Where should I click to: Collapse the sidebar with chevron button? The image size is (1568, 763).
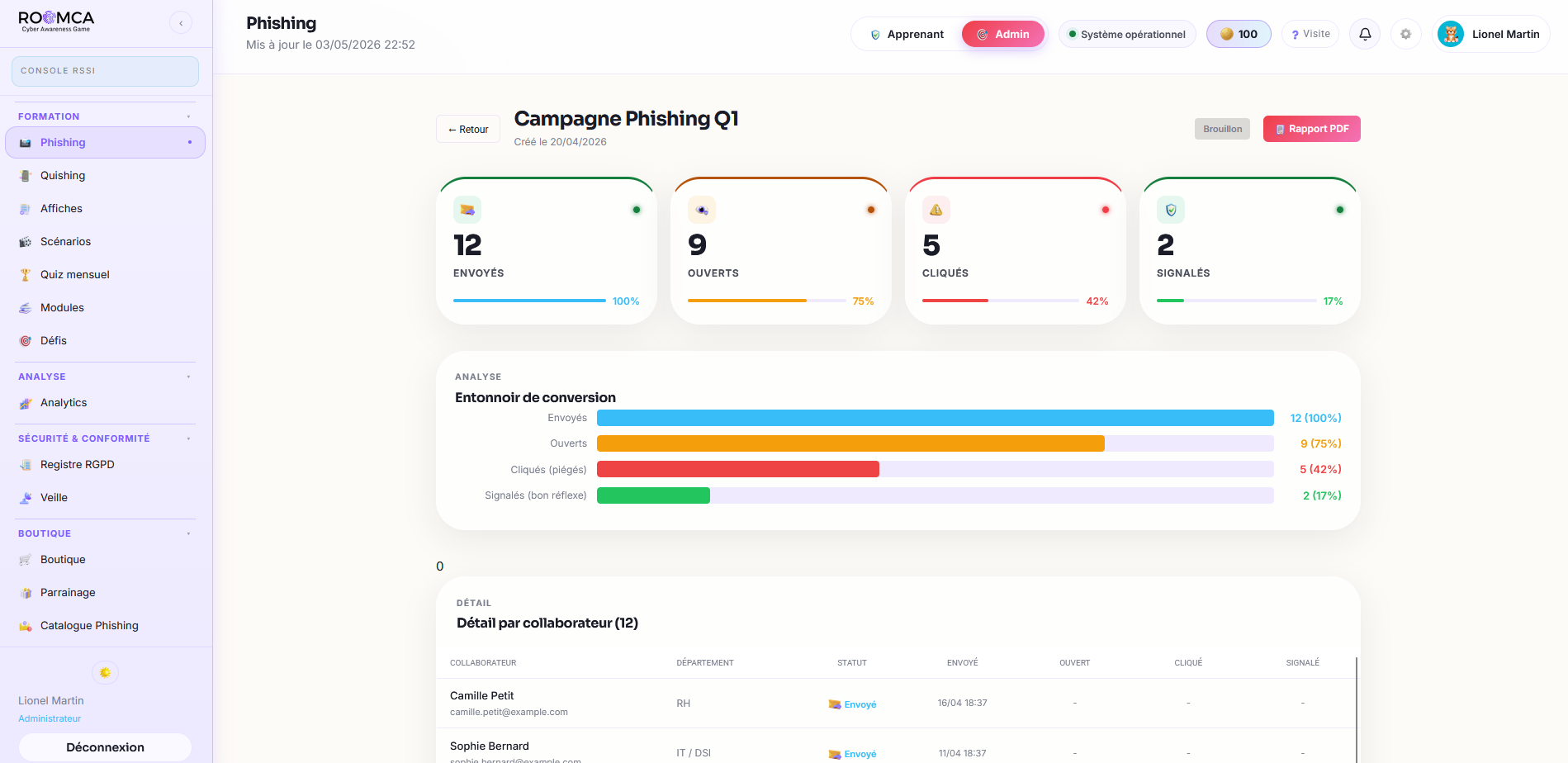[x=181, y=23]
